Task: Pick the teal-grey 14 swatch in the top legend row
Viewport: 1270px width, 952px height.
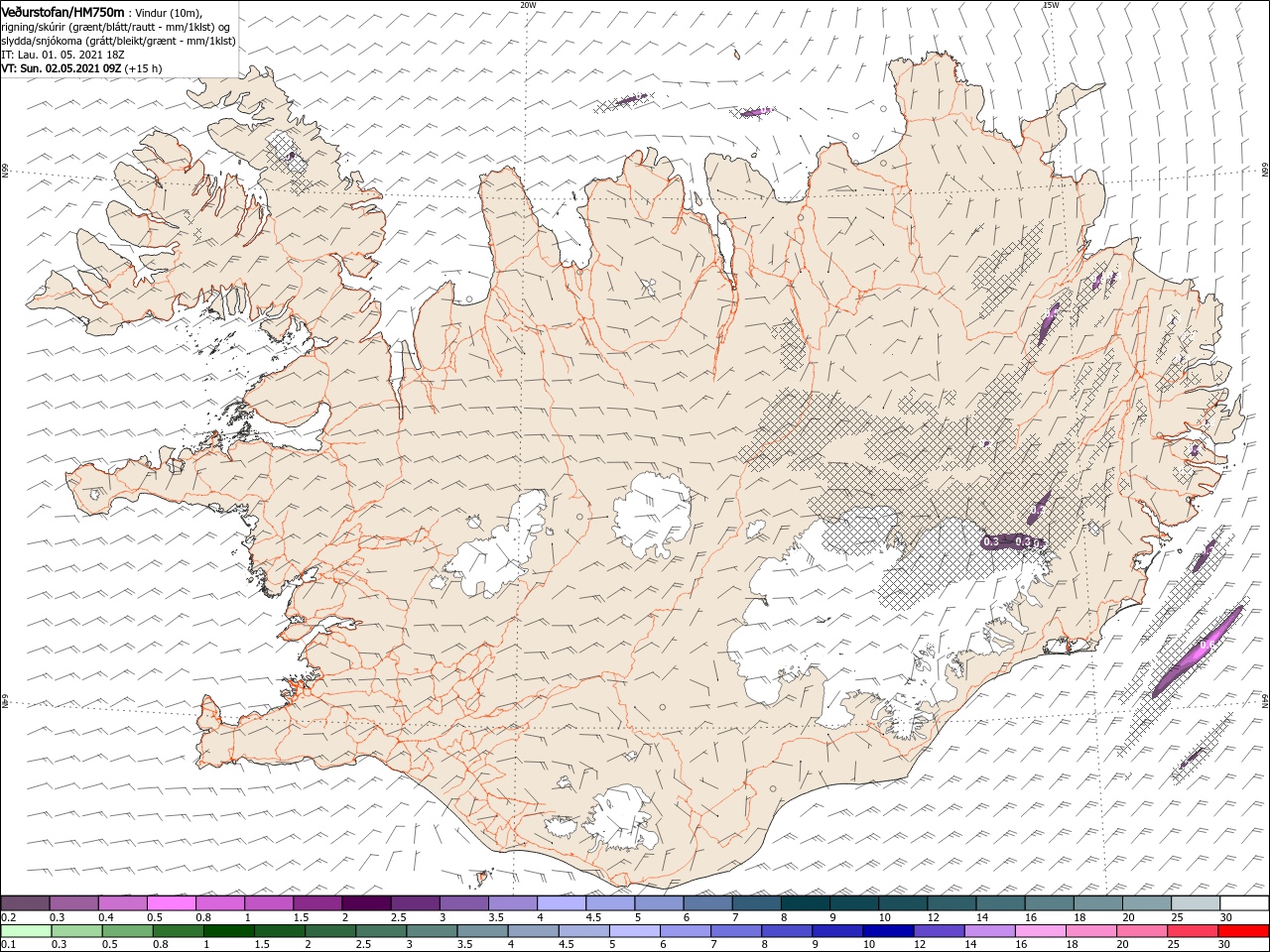Action: pos(1000,903)
